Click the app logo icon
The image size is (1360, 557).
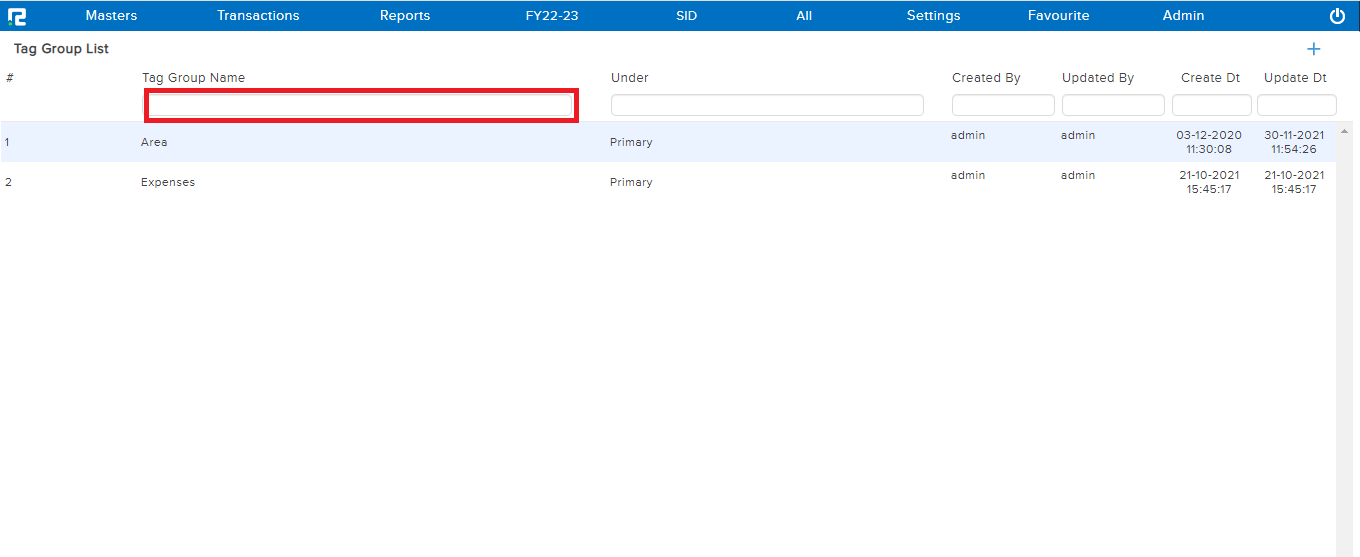click(17, 16)
